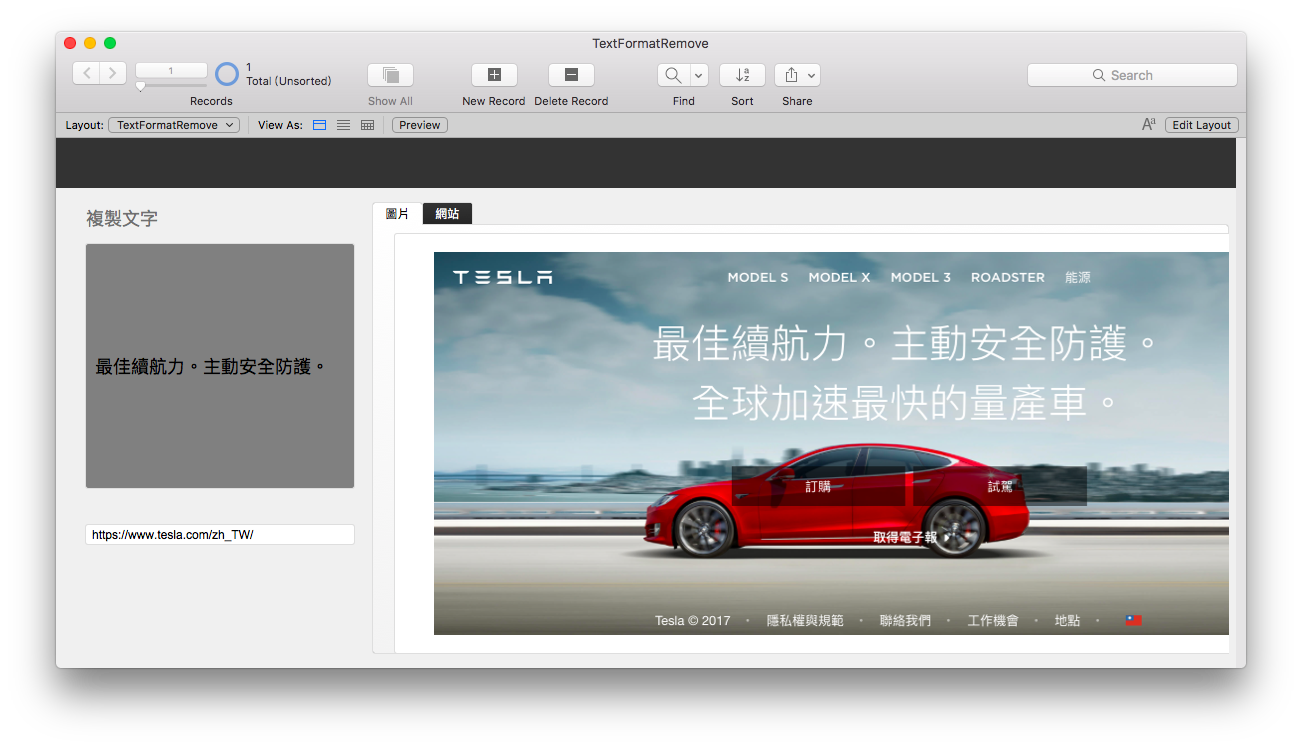
Task: Click the Find magnifier icon
Action: (x=673, y=75)
